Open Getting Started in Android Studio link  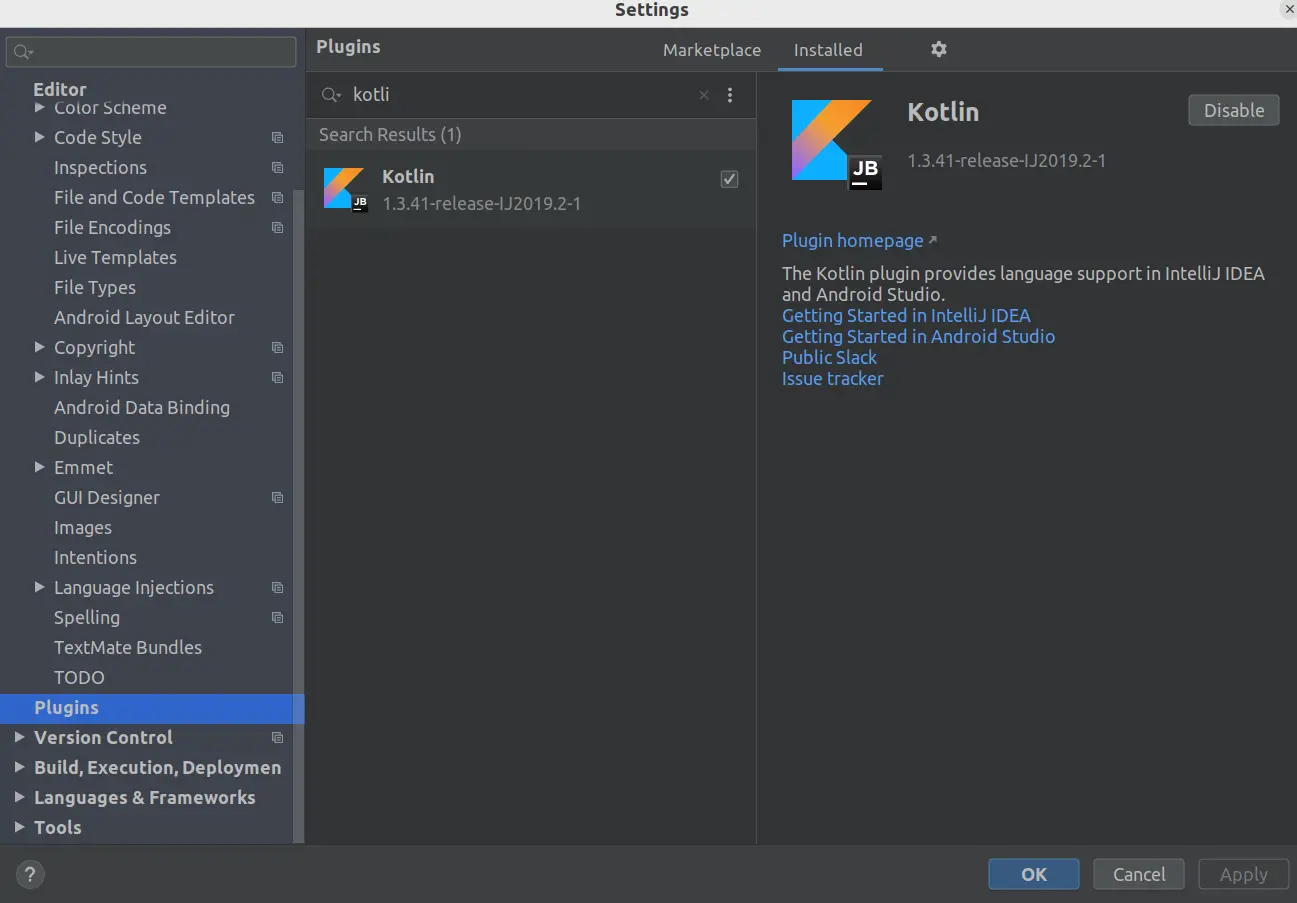[x=918, y=337]
